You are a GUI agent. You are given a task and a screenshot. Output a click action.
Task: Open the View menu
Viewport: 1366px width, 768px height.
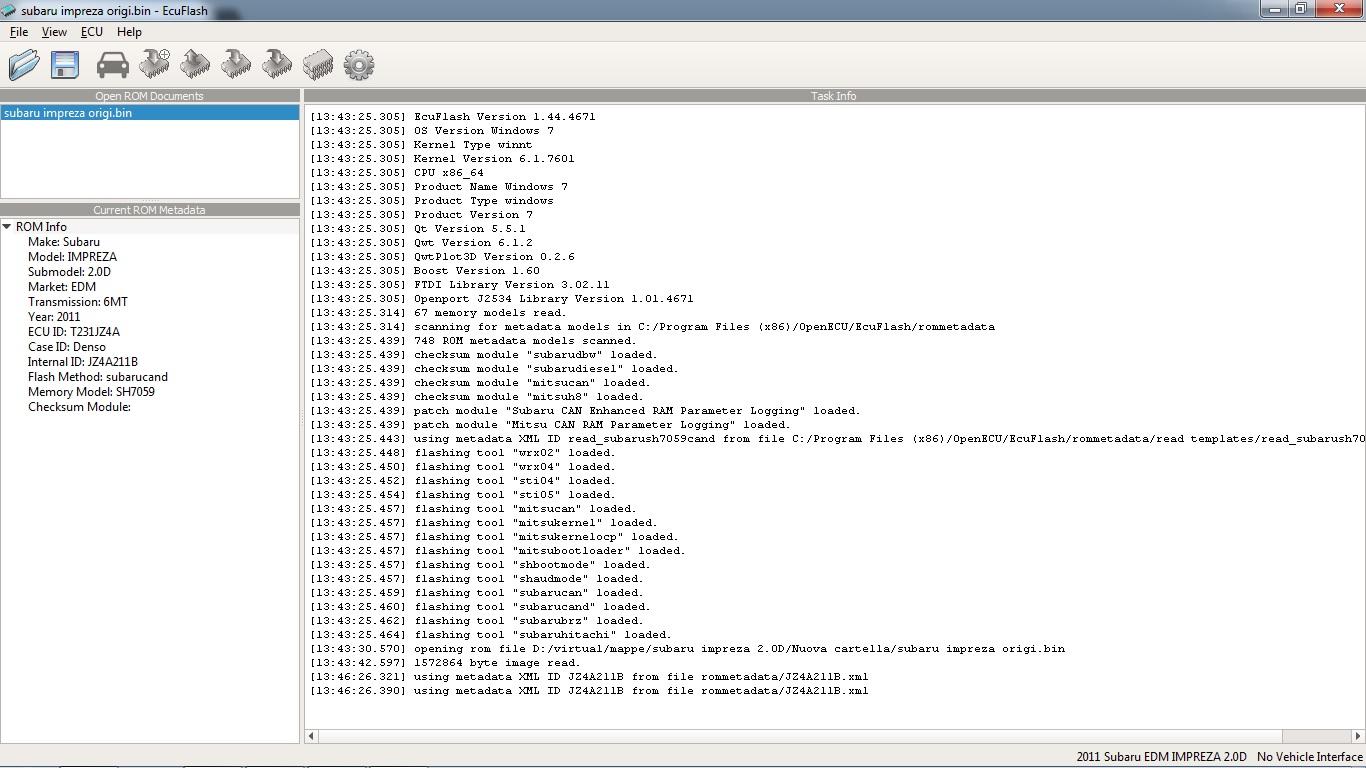click(x=54, y=32)
